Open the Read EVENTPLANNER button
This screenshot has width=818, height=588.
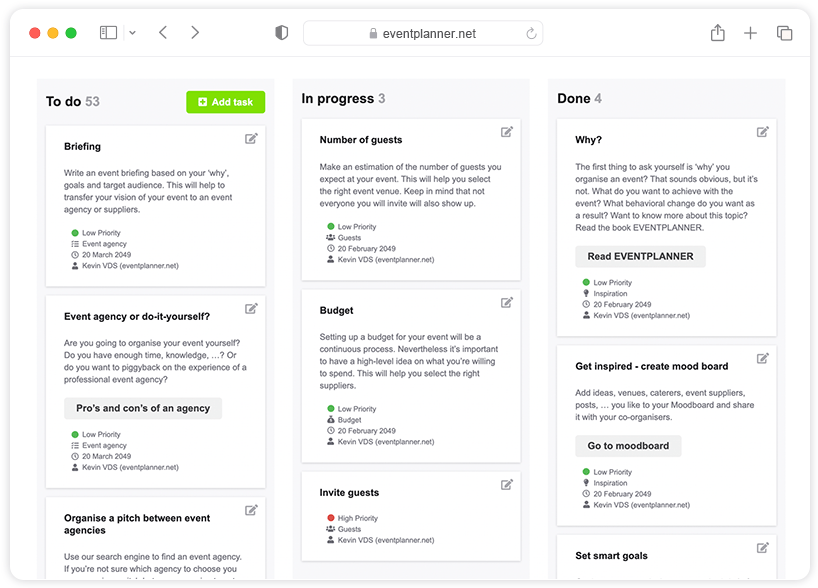click(x=640, y=257)
